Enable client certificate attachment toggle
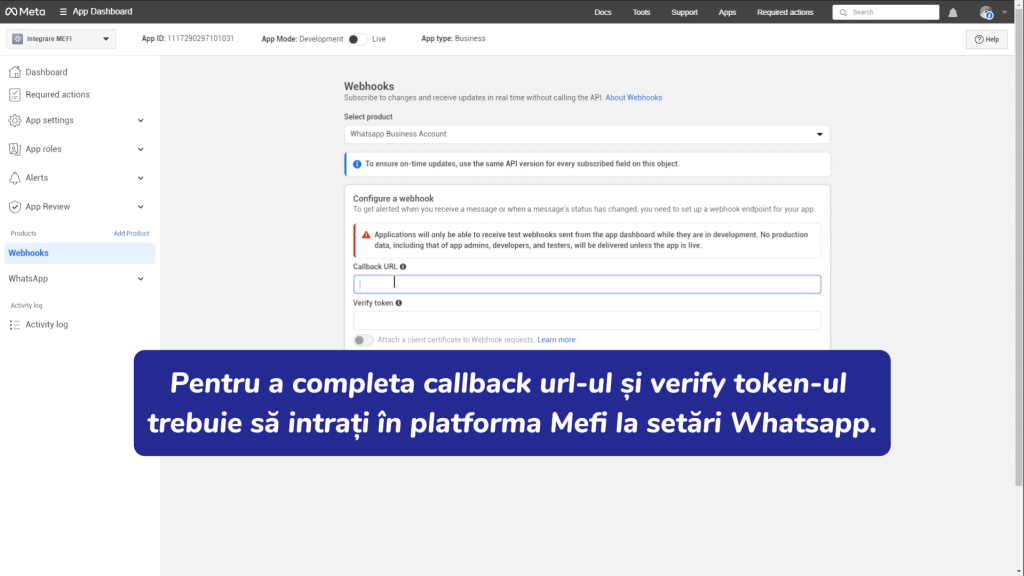Viewport: 1024px width, 576px height. [363, 340]
